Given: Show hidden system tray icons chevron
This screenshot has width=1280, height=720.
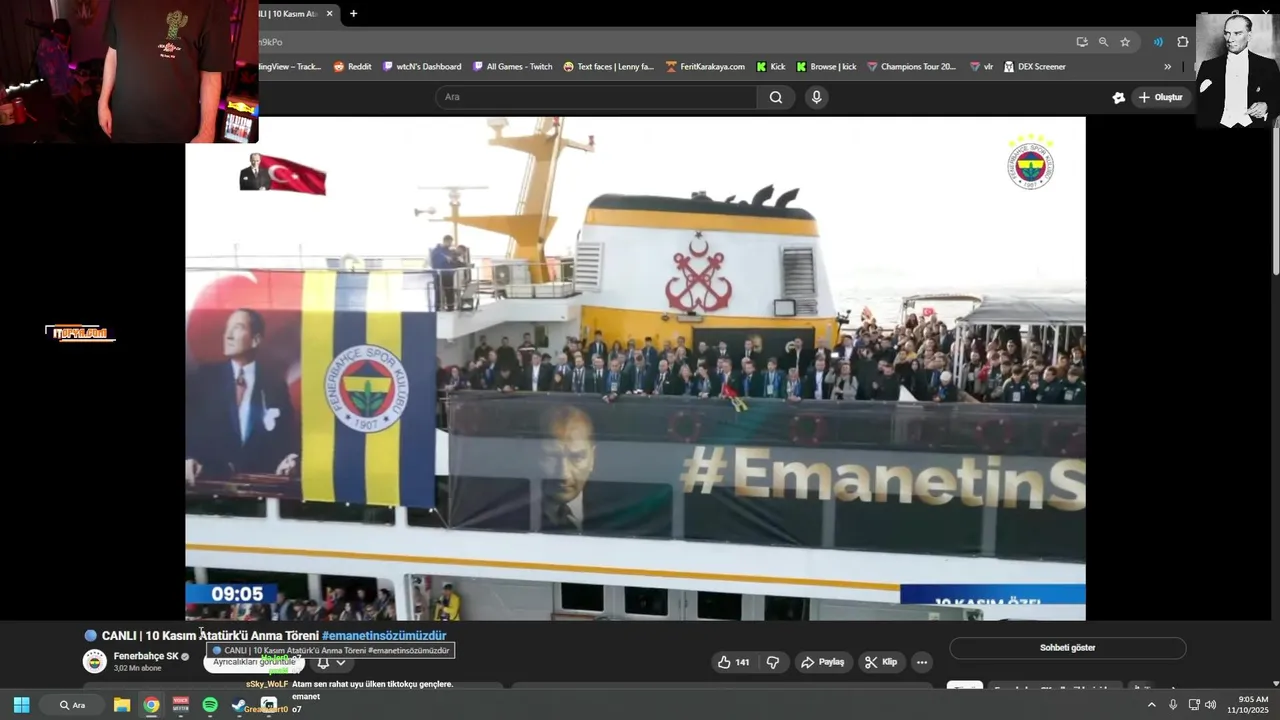Looking at the screenshot, I should tap(1151, 705).
